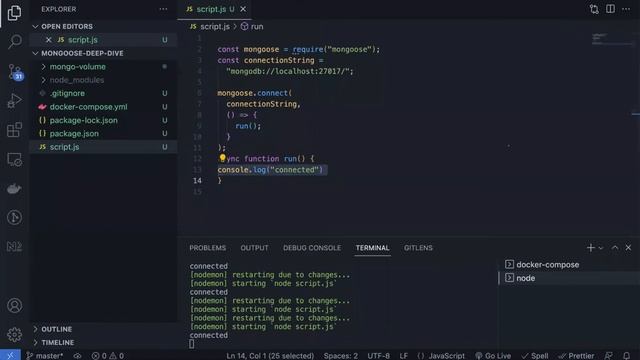Screen dimensions: 640x360
Task: Select the script.js editor tab
Action: pyautogui.click(x=211, y=9)
